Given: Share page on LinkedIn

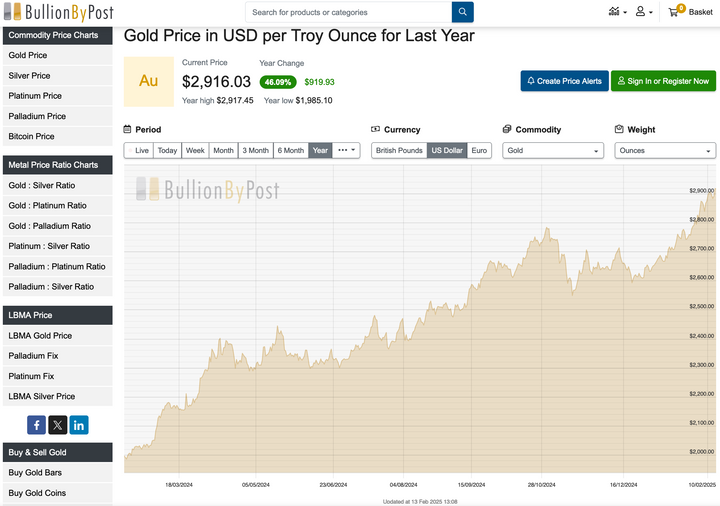Looking at the screenshot, I should click(79, 425).
